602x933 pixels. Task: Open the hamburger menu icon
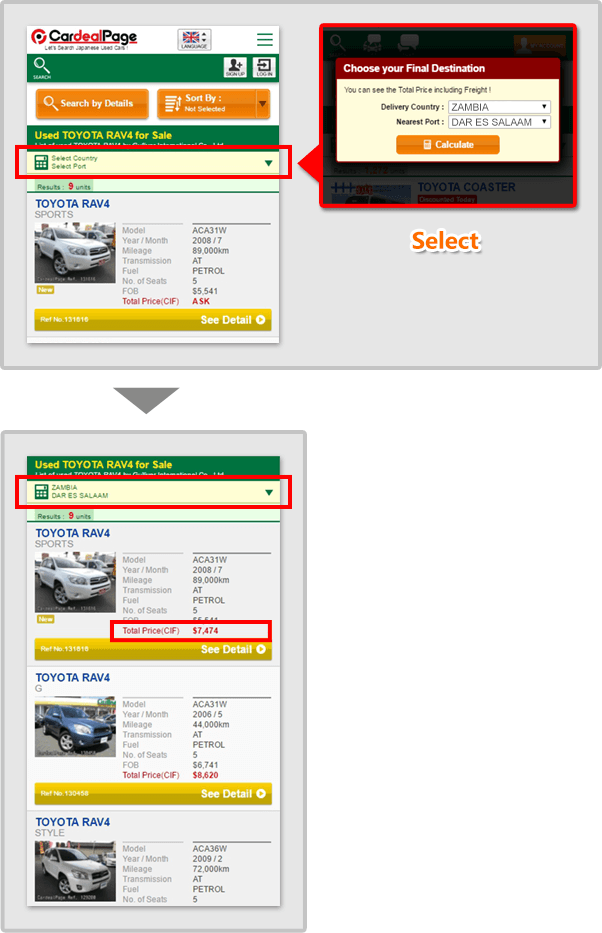coord(265,39)
